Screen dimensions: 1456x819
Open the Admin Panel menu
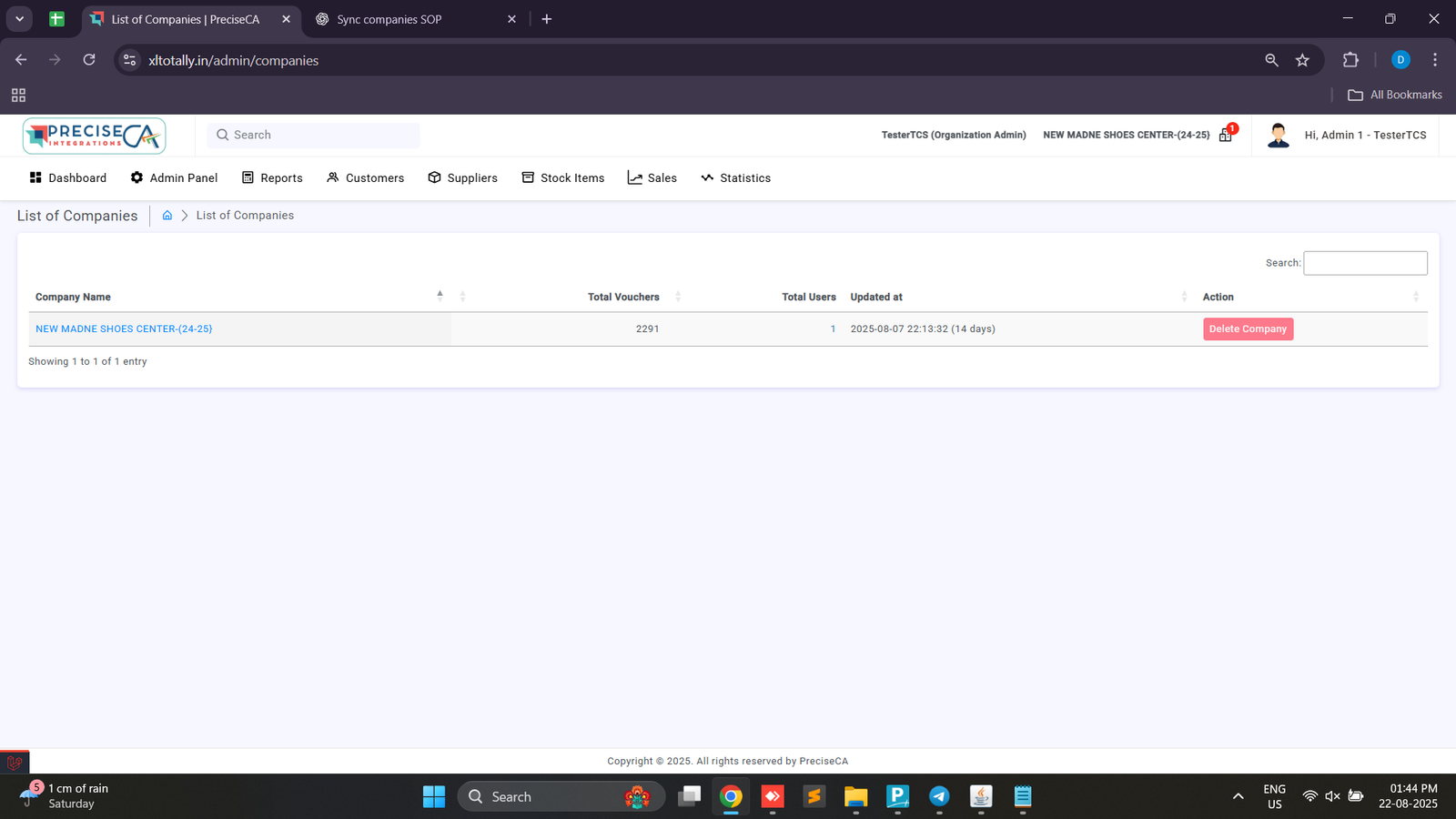(174, 178)
